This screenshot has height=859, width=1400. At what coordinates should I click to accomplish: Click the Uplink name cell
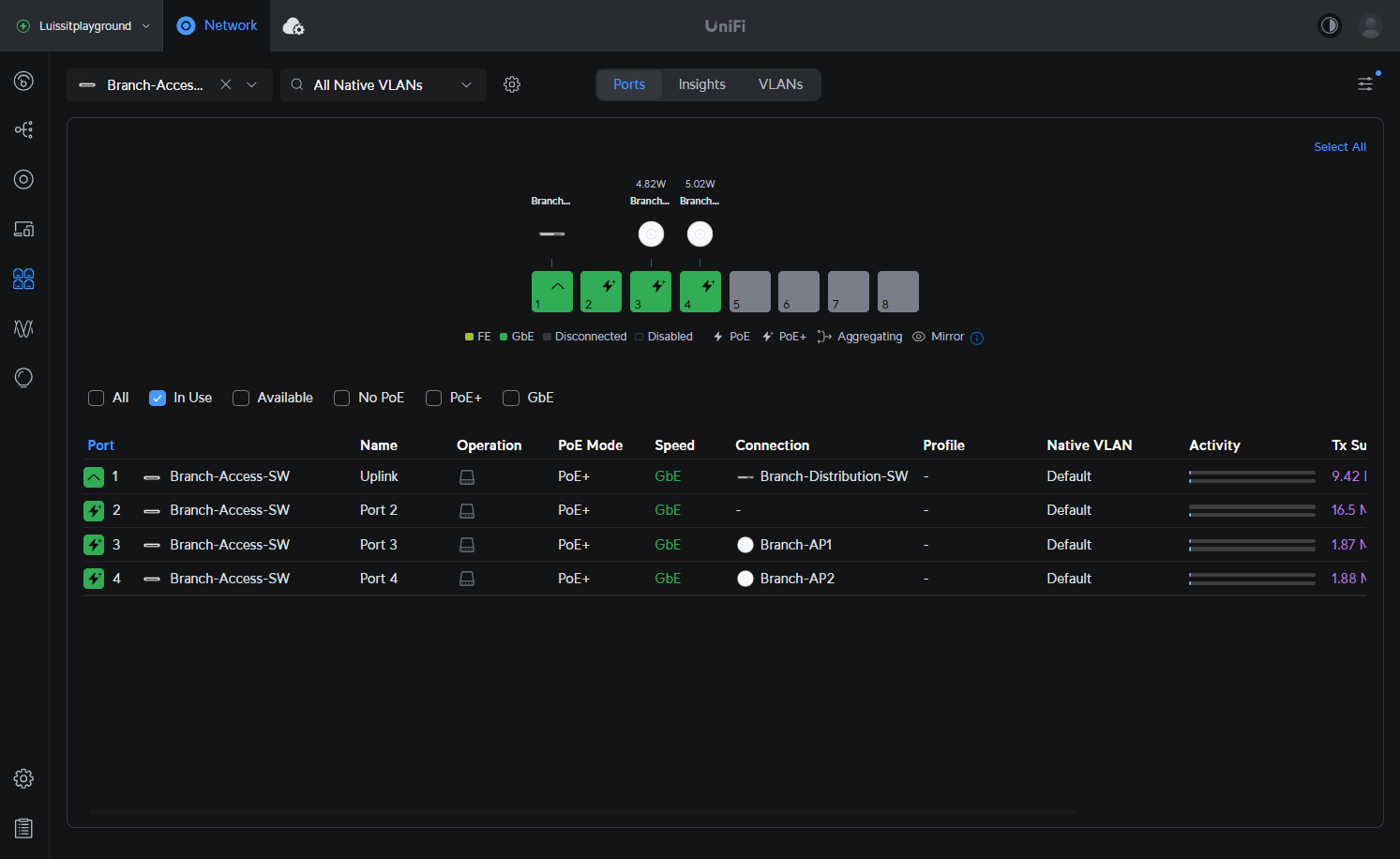coord(380,476)
